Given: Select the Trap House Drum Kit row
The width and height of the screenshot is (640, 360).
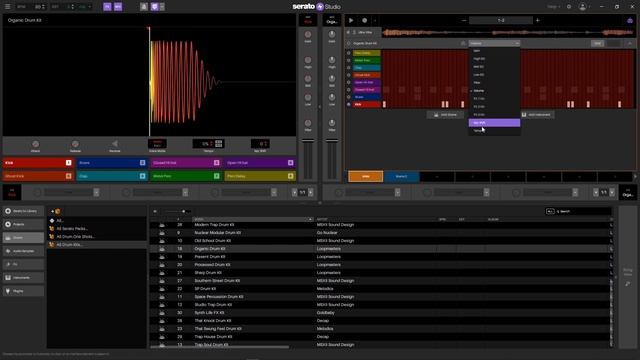Looking at the screenshot, I should pyautogui.click(x=380, y=337).
